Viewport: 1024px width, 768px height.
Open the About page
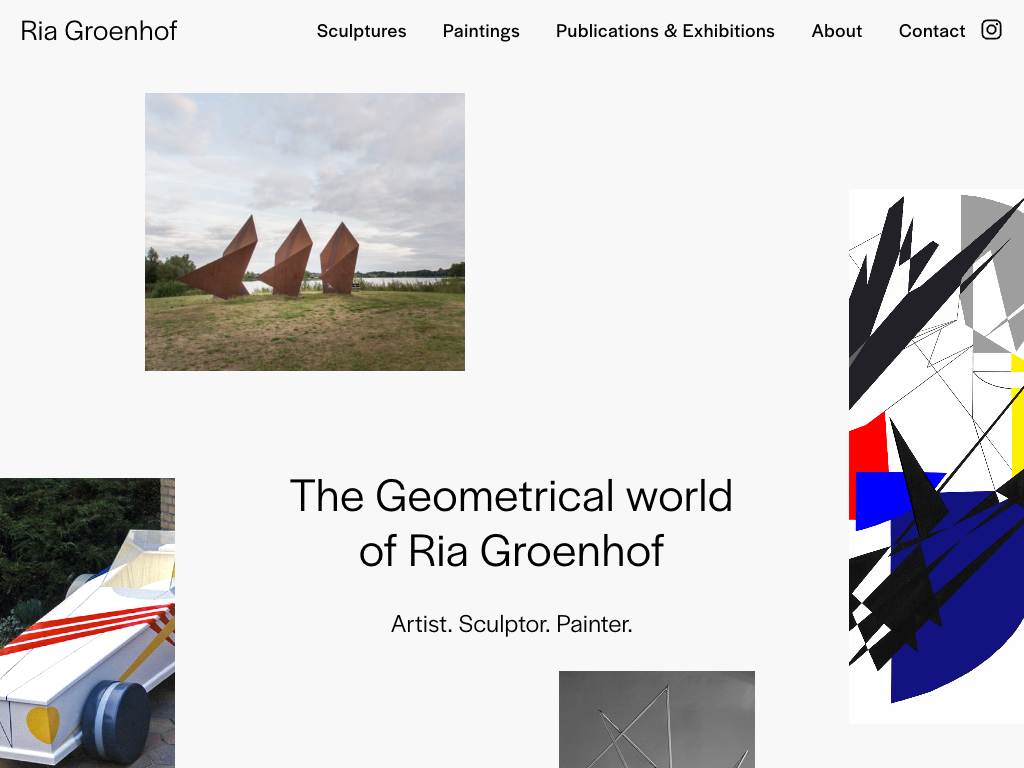click(x=837, y=31)
